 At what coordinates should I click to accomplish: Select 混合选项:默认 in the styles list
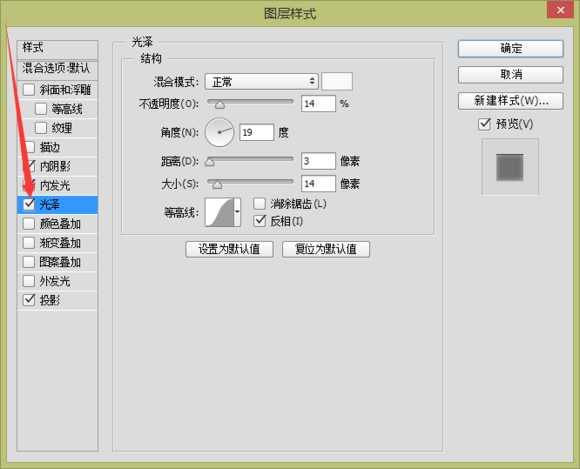[57, 69]
